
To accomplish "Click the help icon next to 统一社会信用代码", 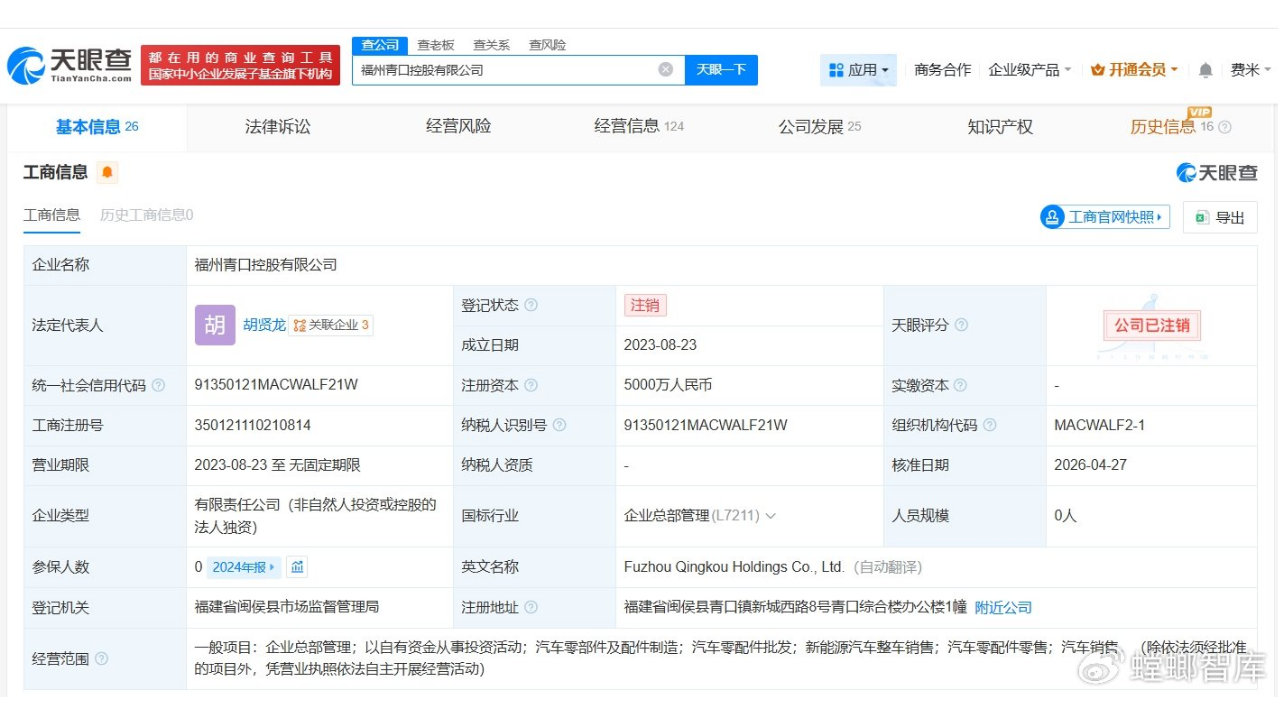I will point(158,385).
